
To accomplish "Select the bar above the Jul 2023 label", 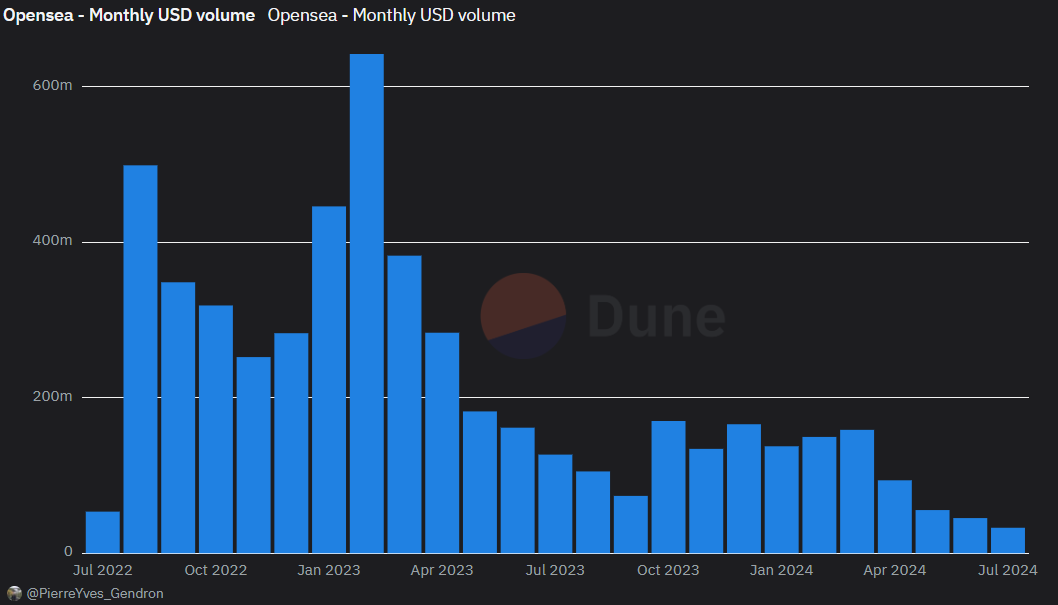I will (x=555, y=504).
